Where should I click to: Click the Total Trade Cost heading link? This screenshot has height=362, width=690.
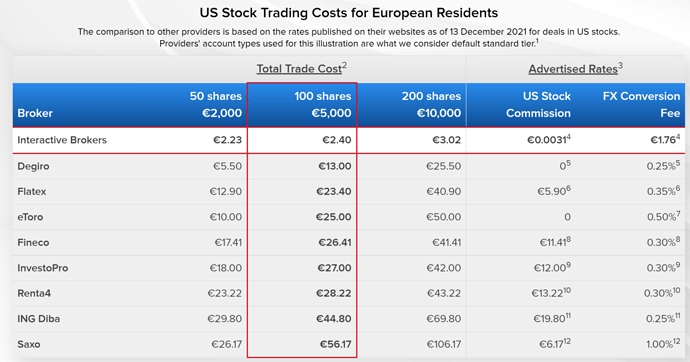click(301, 69)
